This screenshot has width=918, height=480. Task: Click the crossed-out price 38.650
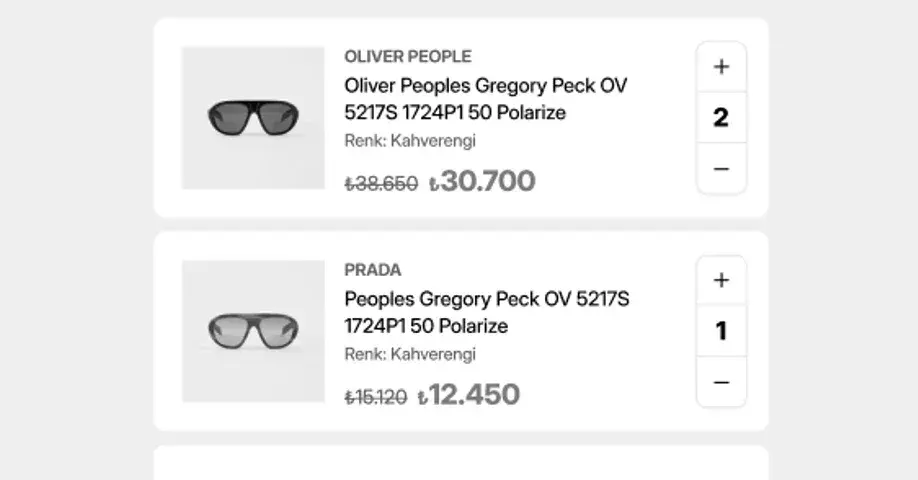pos(381,184)
